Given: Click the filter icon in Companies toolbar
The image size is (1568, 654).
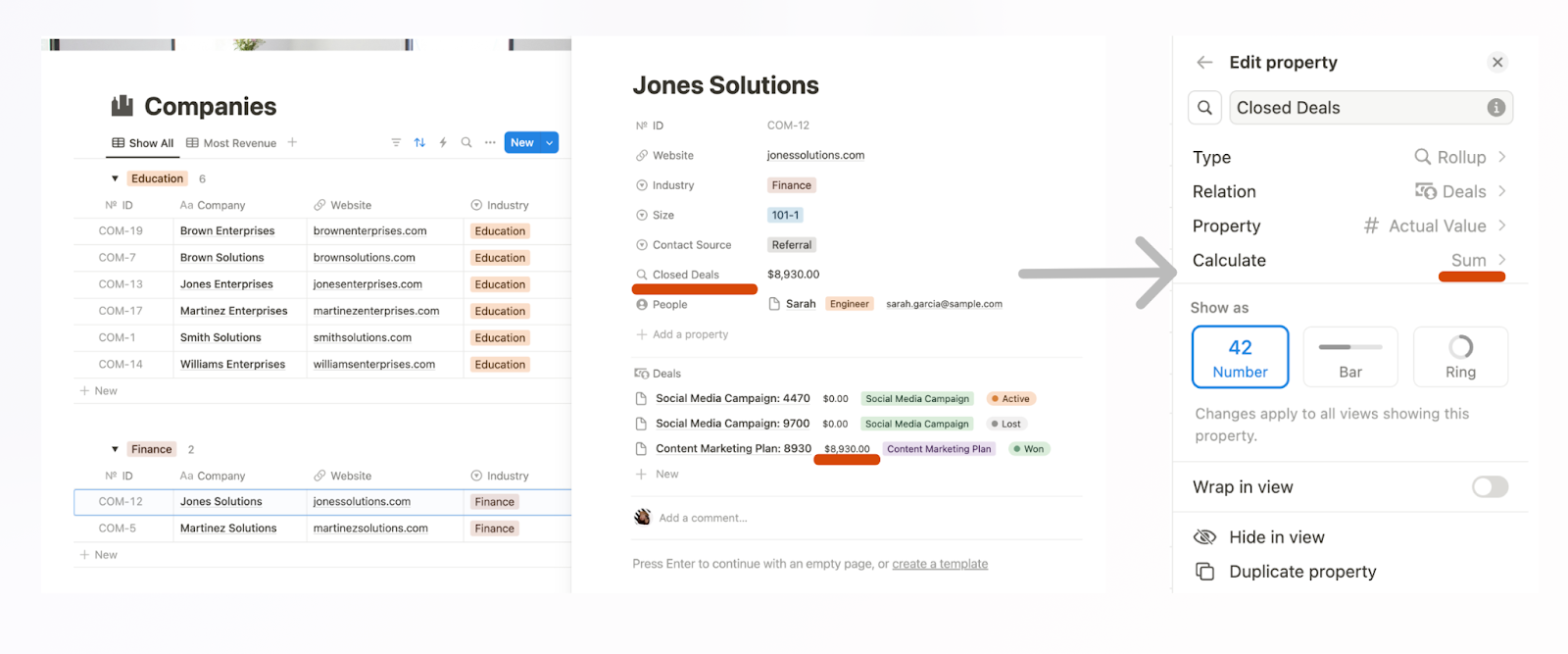Looking at the screenshot, I should (x=396, y=142).
